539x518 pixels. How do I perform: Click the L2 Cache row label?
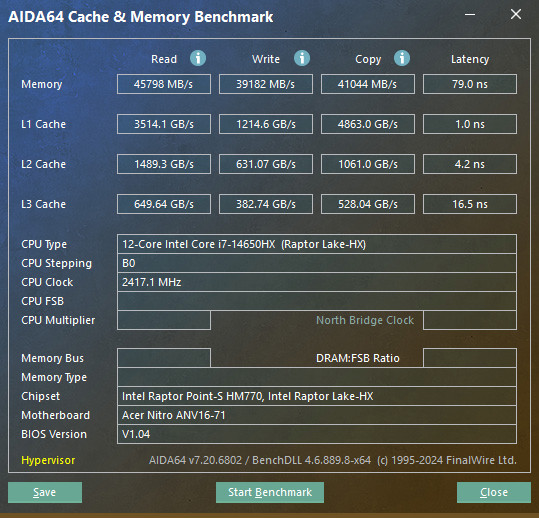tap(43, 164)
